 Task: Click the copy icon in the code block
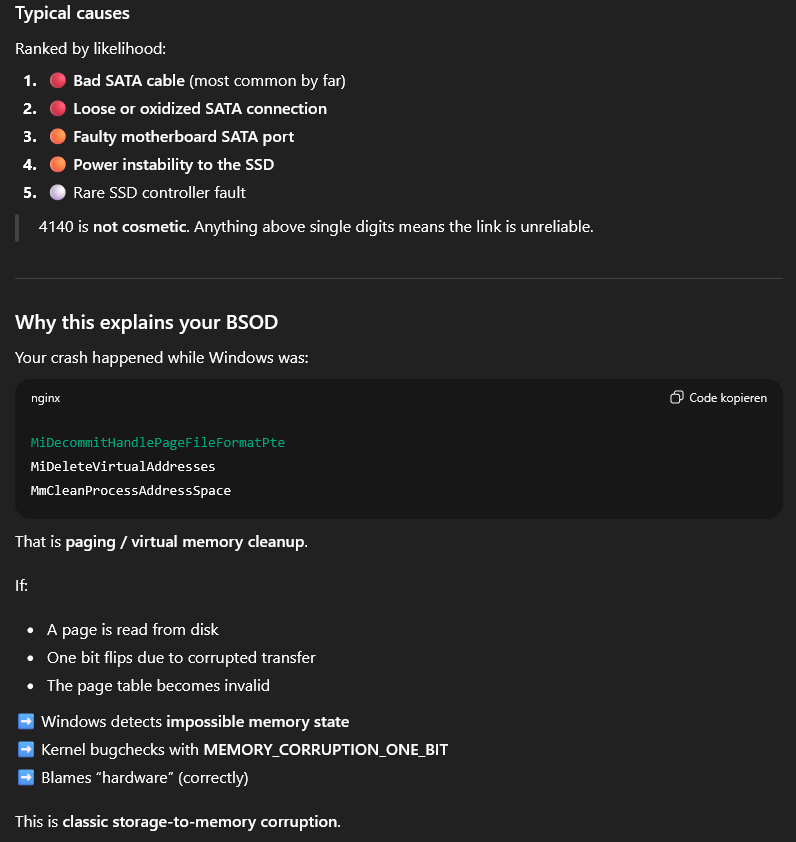click(x=677, y=398)
